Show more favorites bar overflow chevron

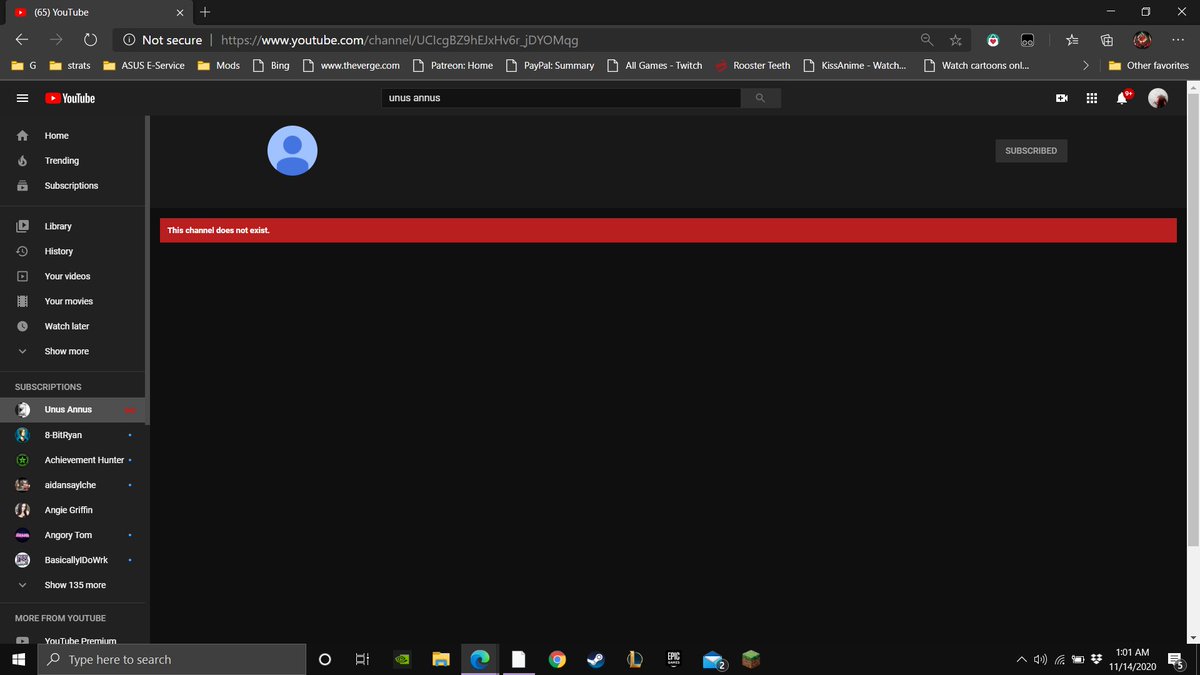[1086, 65]
